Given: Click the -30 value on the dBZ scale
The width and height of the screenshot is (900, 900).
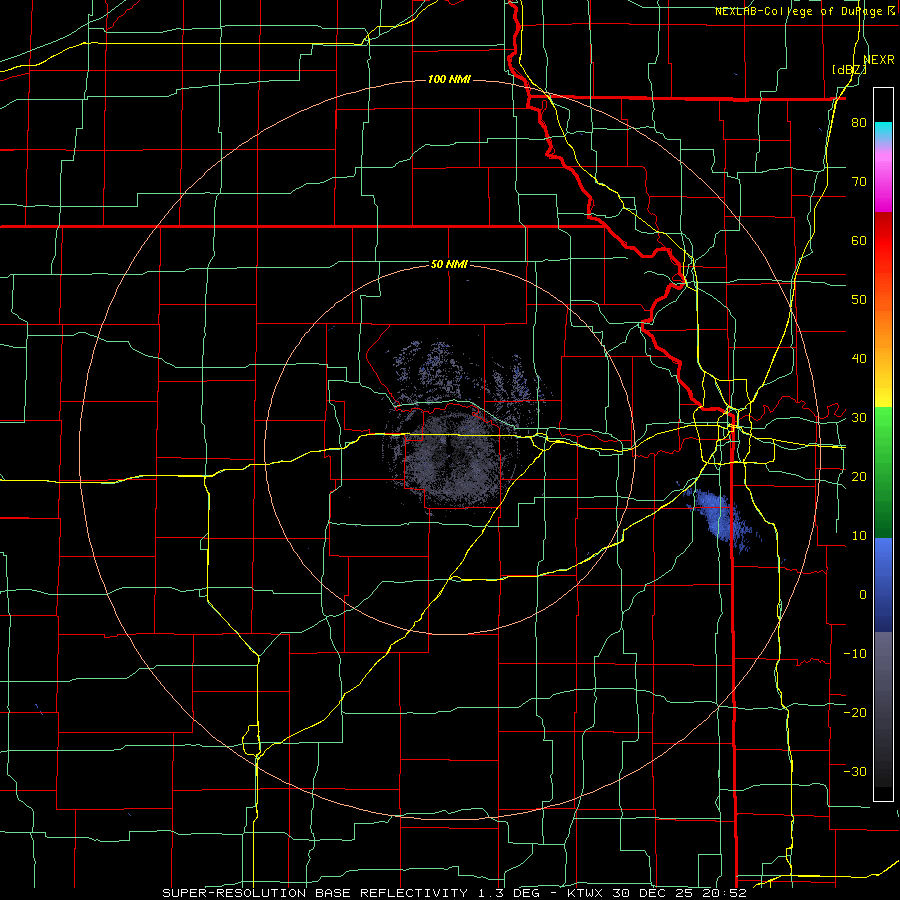Looking at the screenshot, I should (855, 771).
